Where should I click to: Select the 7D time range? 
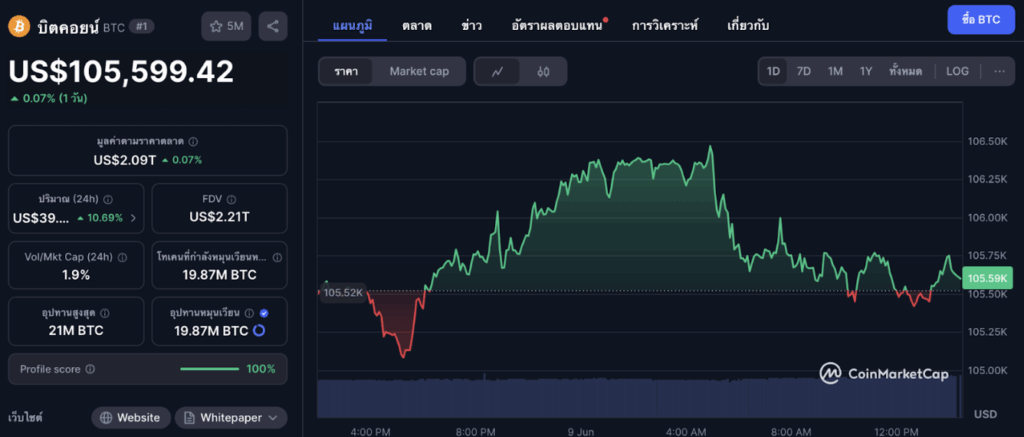(x=803, y=71)
